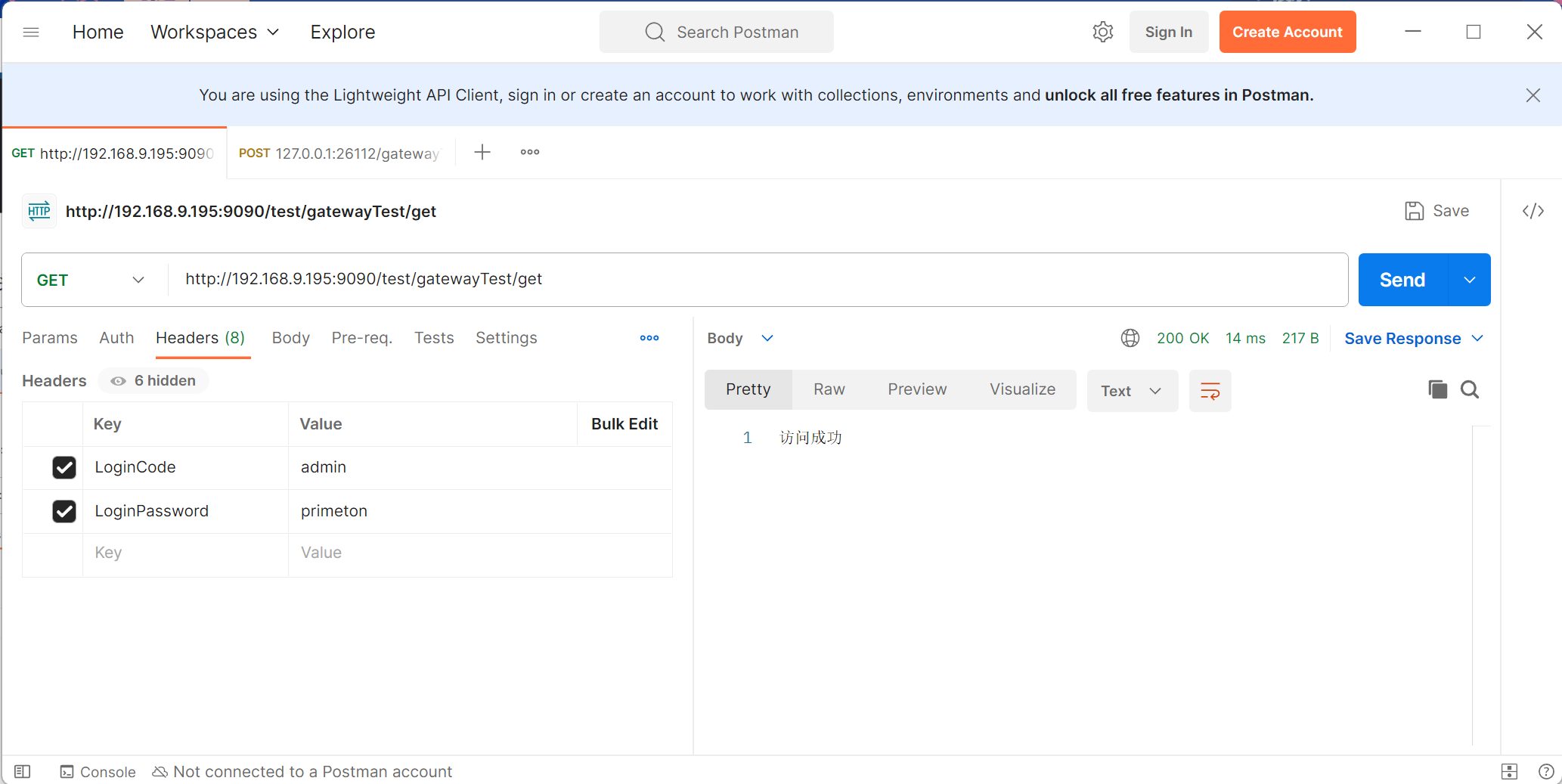Show the 6 hidden headers
1562x784 pixels.
(153, 381)
